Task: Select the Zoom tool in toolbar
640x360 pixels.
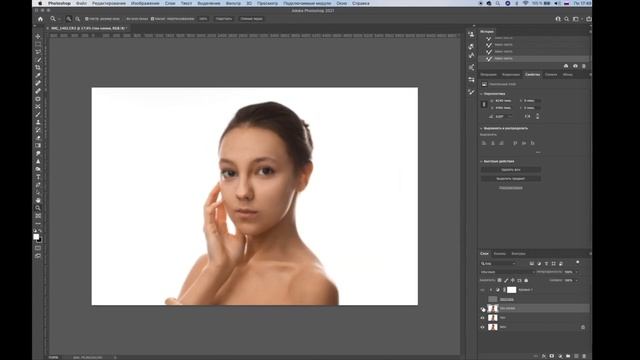Action: pos(38,208)
